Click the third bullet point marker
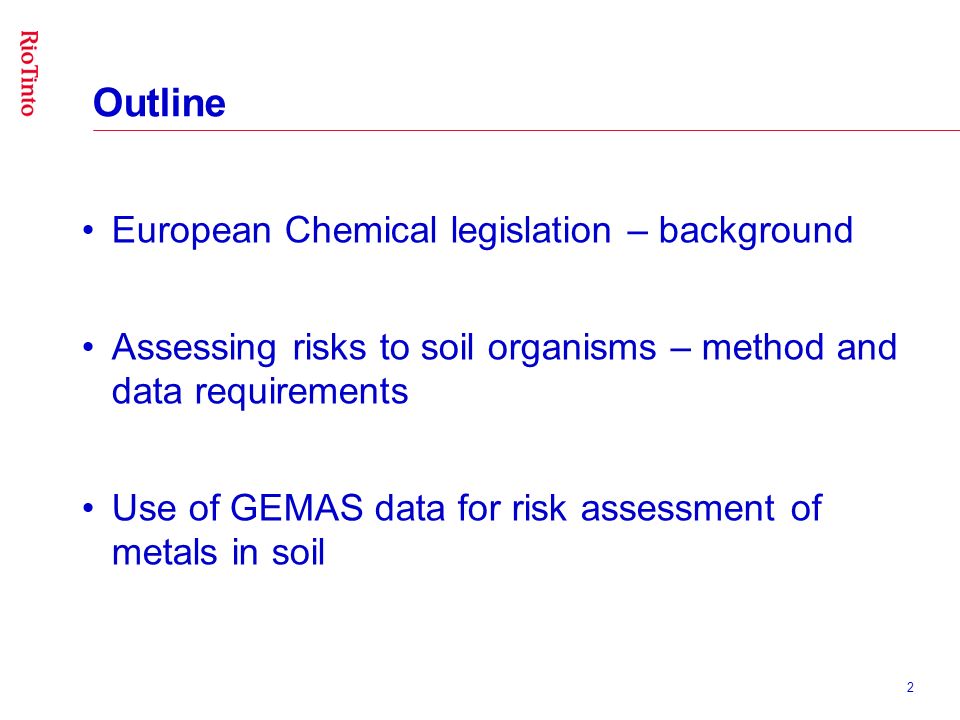 (x=89, y=508)
